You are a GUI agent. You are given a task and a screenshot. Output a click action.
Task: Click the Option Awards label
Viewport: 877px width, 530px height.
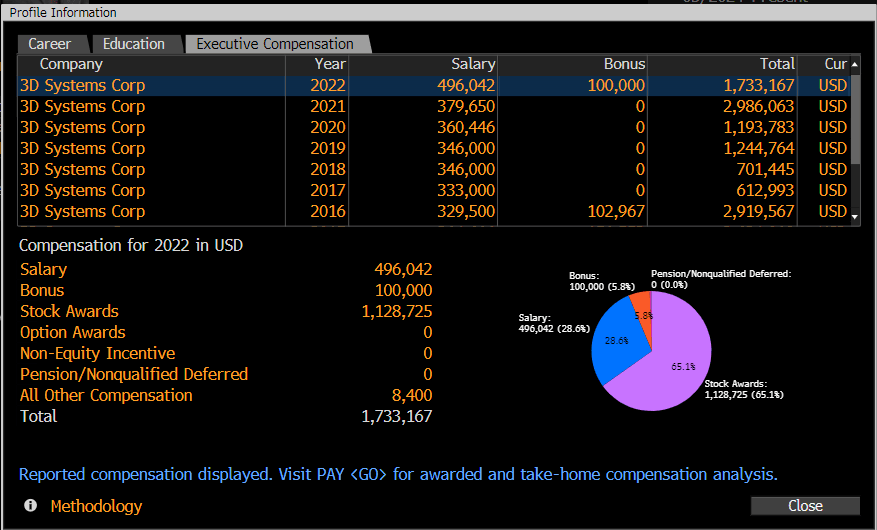pos(73,333)
